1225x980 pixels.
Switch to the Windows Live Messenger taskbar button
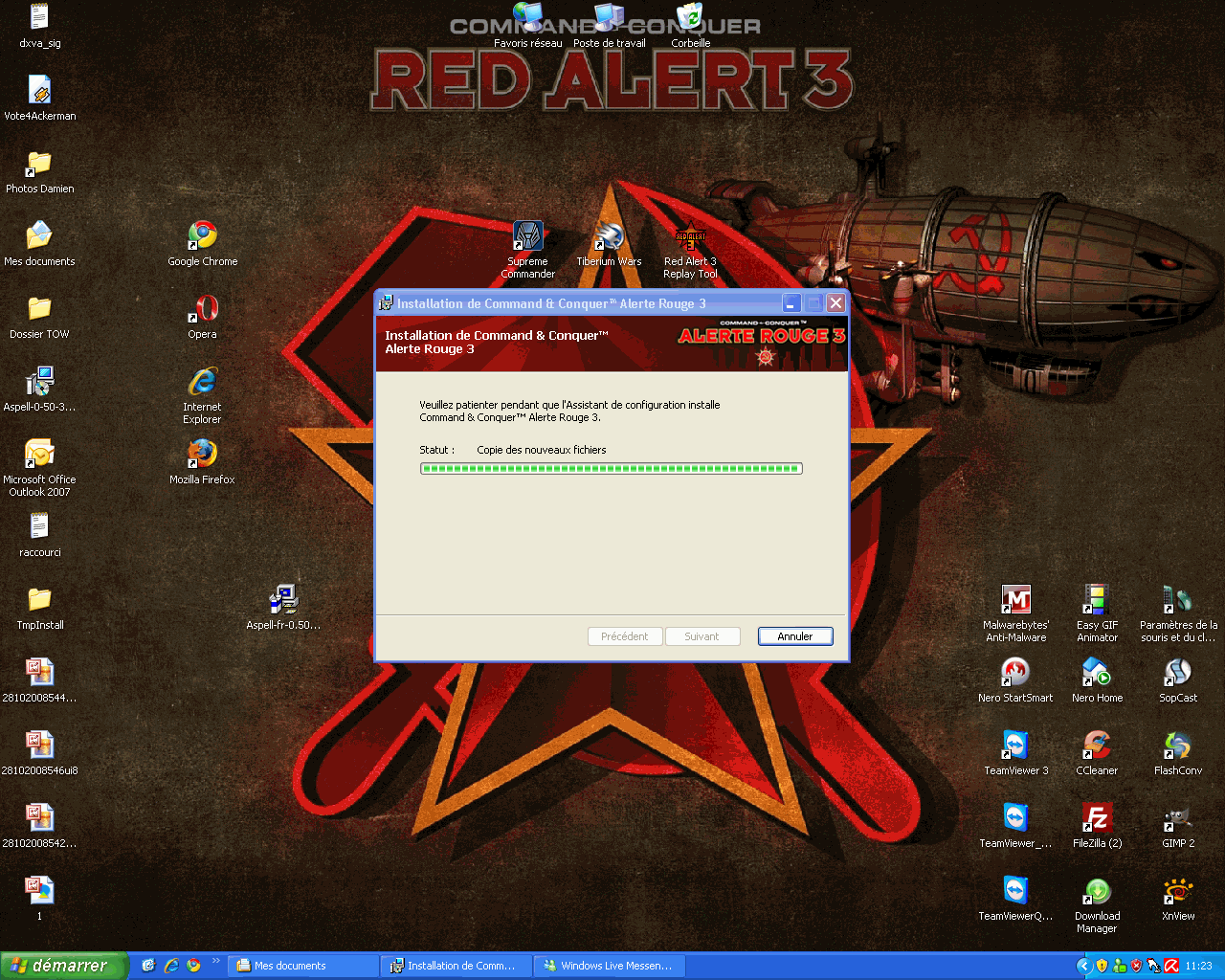click(608, 966)
